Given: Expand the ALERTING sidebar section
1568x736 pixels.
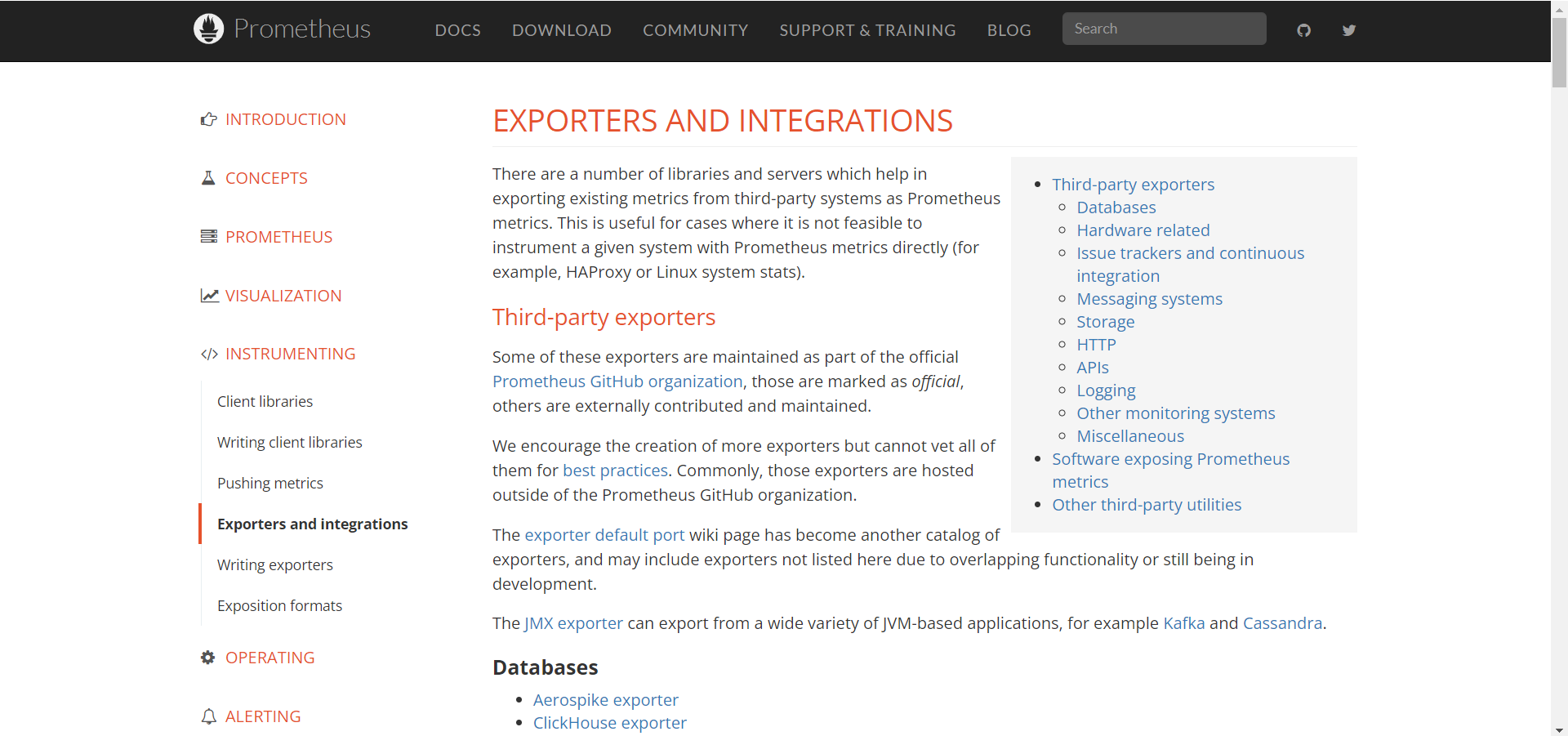Looking at the screenshot, I should tap(263, 716).
